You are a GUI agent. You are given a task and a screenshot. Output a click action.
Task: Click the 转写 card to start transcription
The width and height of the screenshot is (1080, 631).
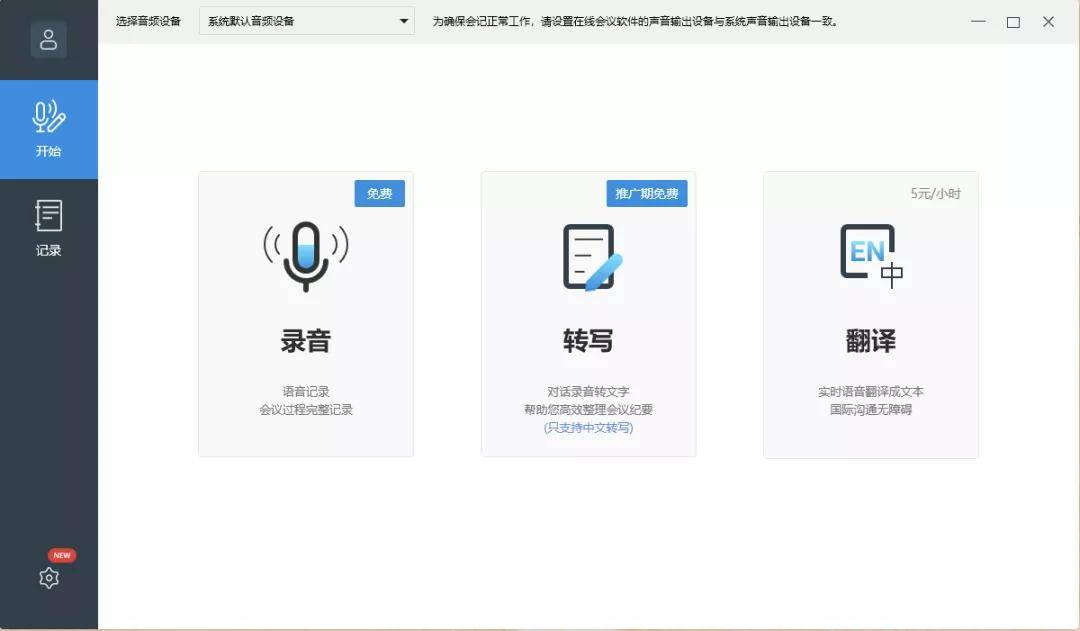pyautogui.click(x=588, y=315)
